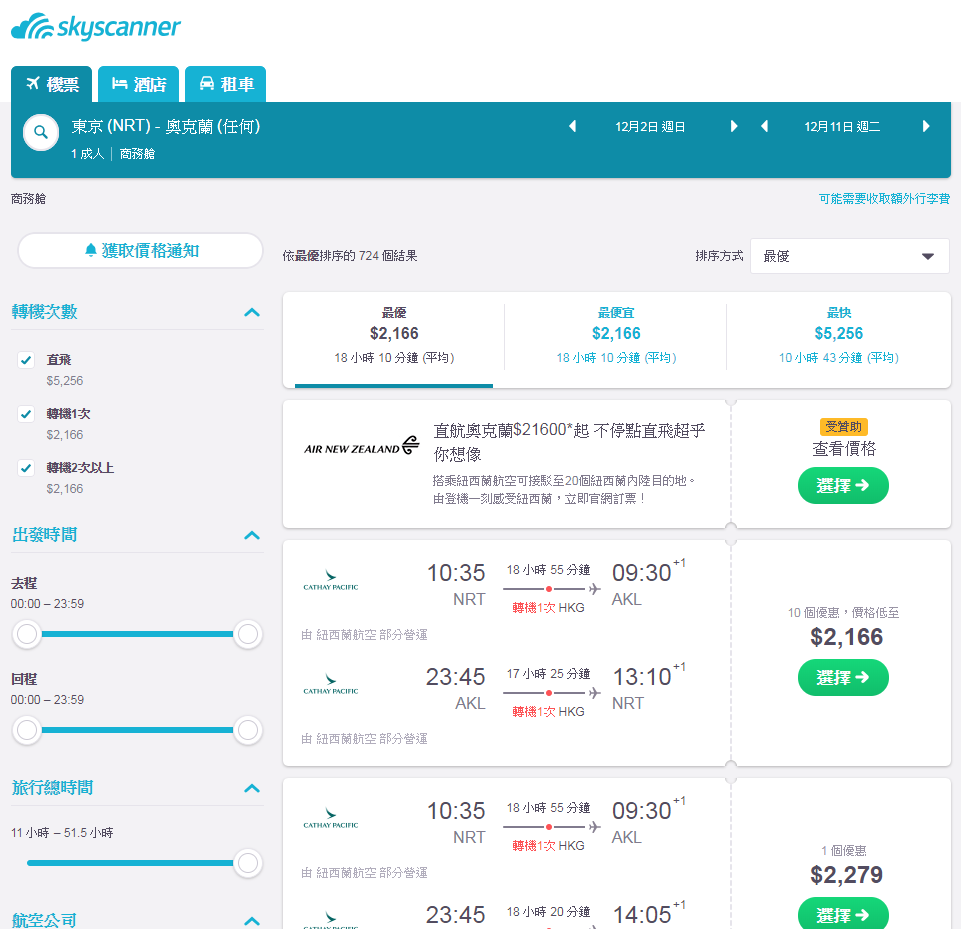Click the 受贊助 sponsored badge
Screen dimensions: 961x929
coord(843,427)
